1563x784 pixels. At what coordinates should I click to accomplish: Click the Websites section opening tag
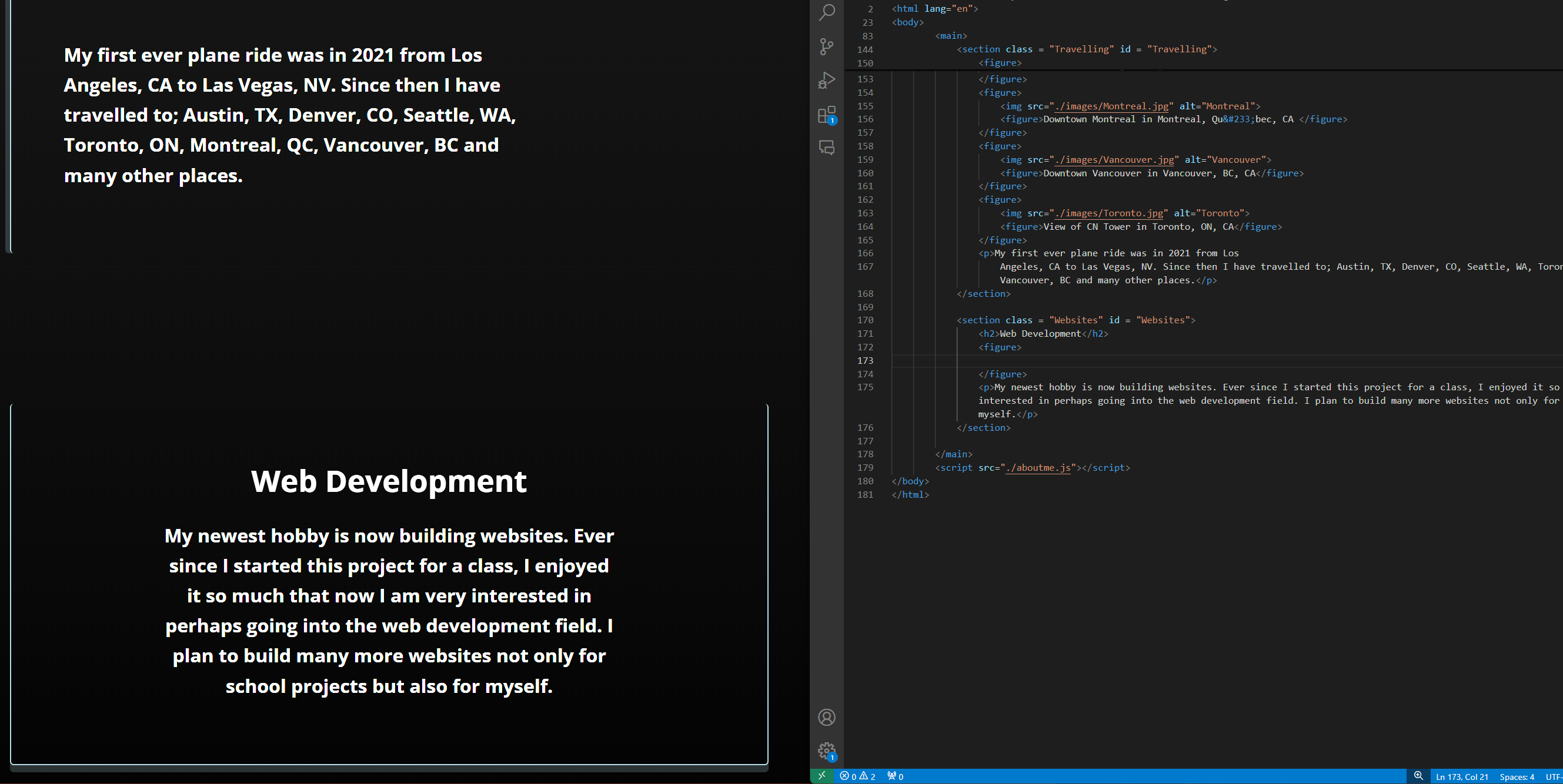[1076, 320]
